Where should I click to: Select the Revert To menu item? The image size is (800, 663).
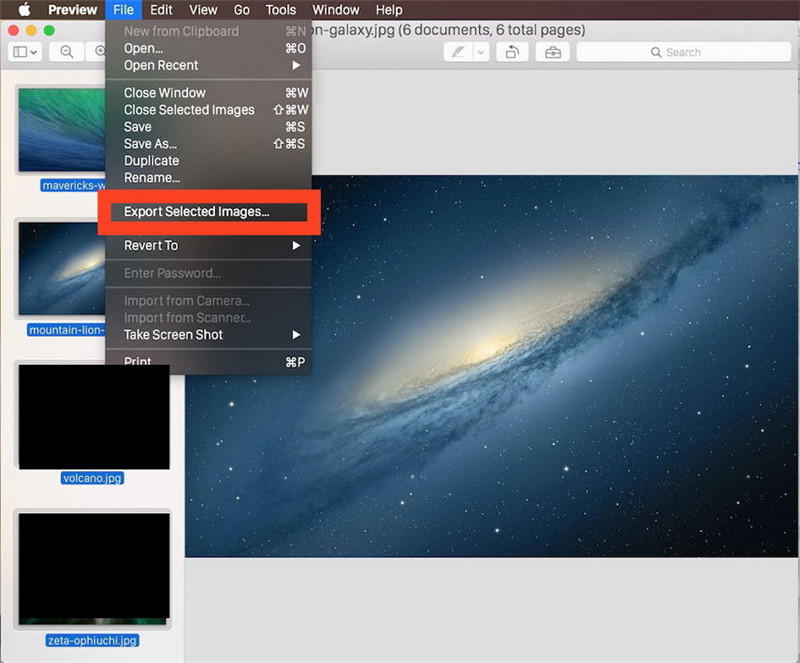(x=150, y=245)
